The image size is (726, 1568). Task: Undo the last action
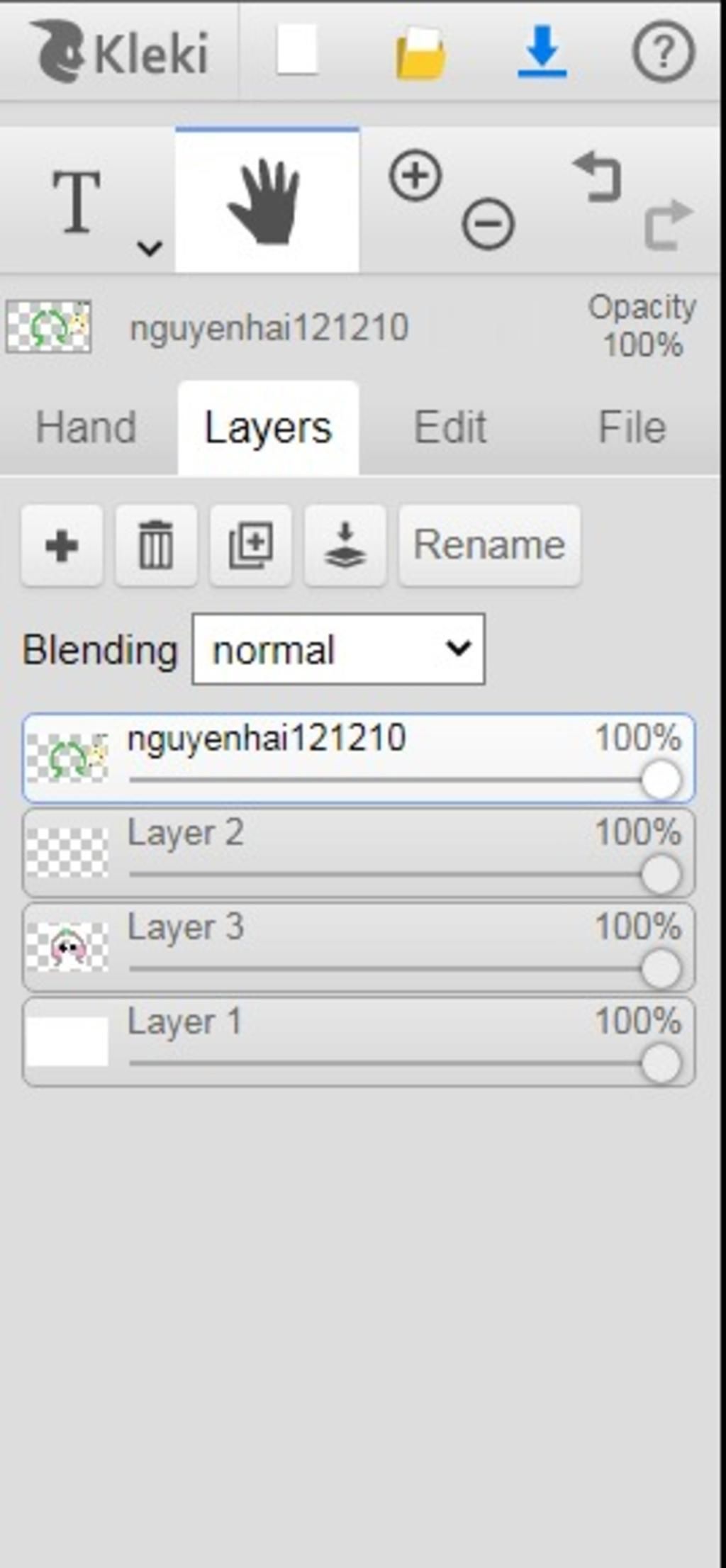(x=598, y=176)
